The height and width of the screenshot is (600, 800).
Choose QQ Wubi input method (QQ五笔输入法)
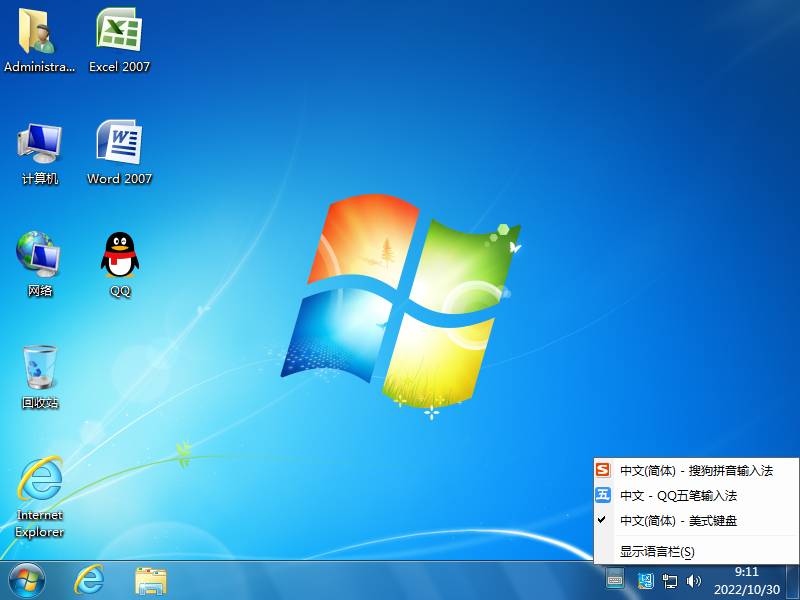coord(679,495)
